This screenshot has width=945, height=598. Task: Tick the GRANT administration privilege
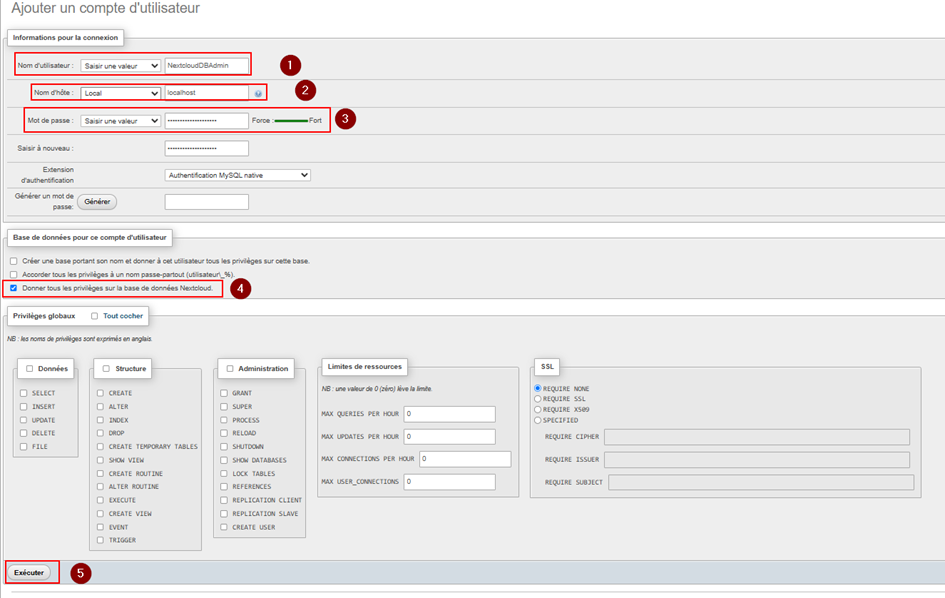pyautogui.click(x=224, y=394)
